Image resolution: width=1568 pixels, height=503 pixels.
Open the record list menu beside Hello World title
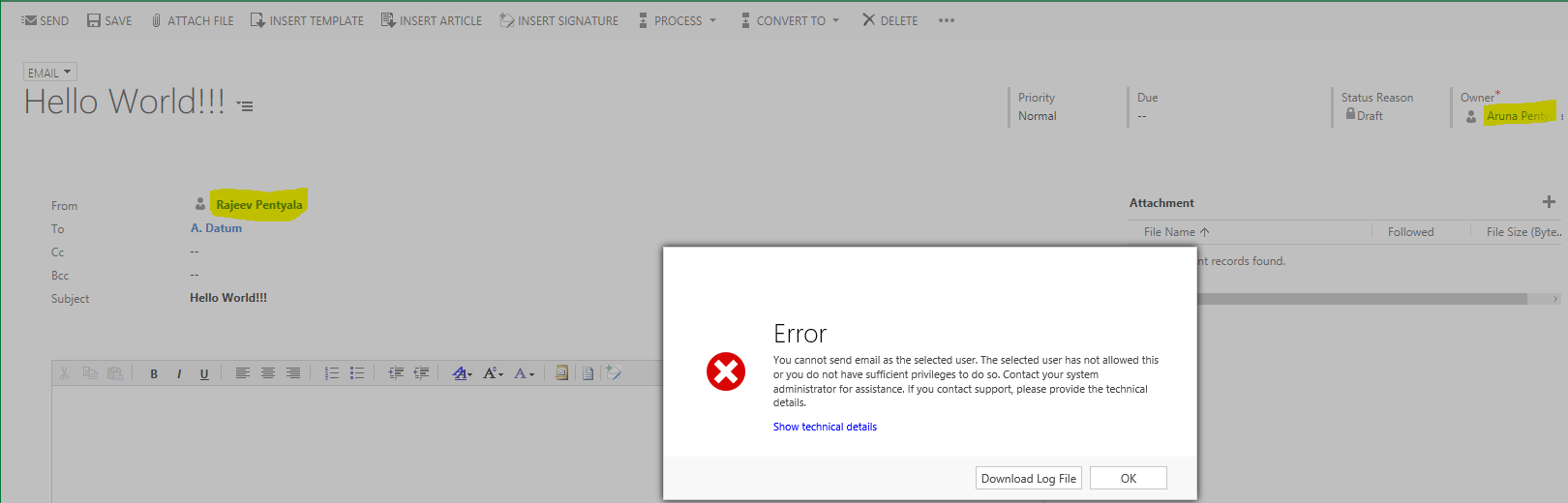pos(245,105)
